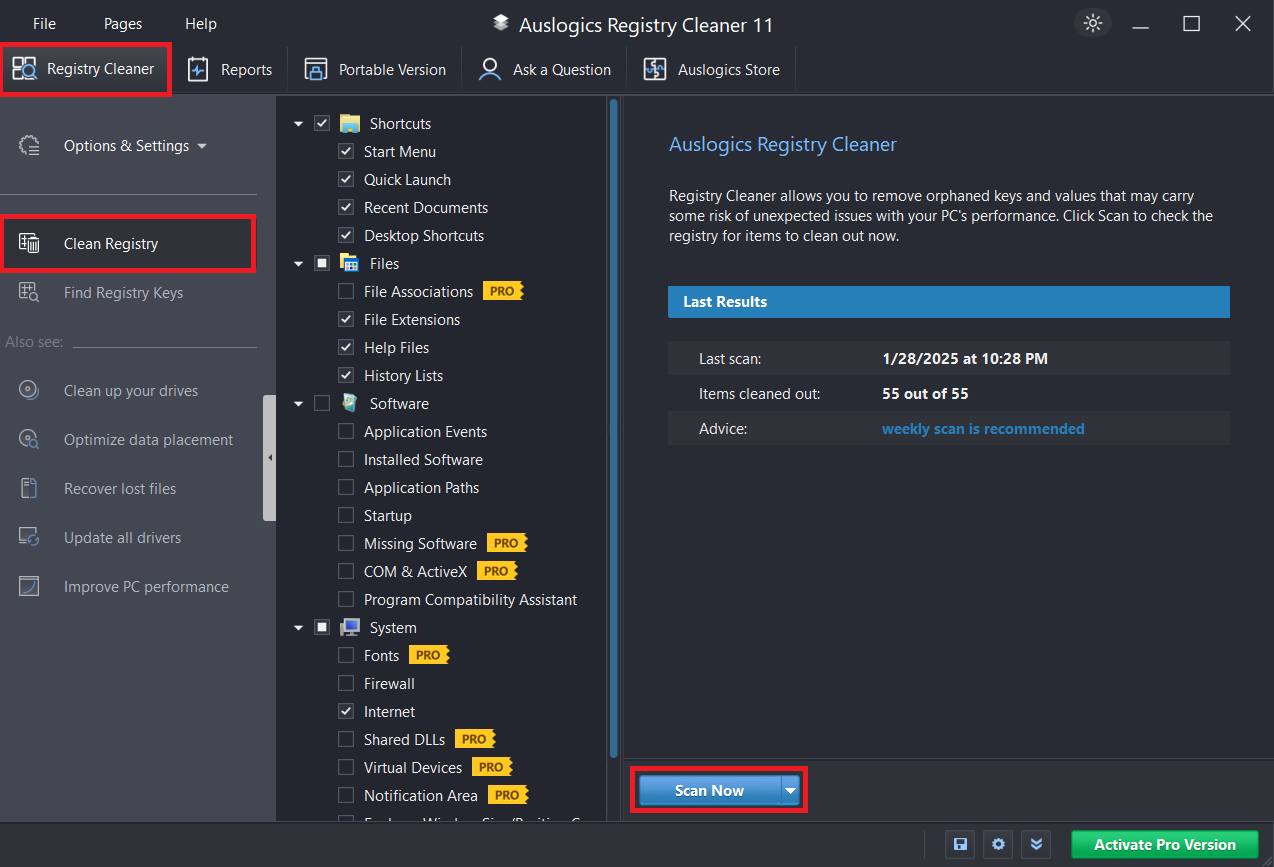
Task: Click the Find Registry Keys icon
Action: [29, 292]
